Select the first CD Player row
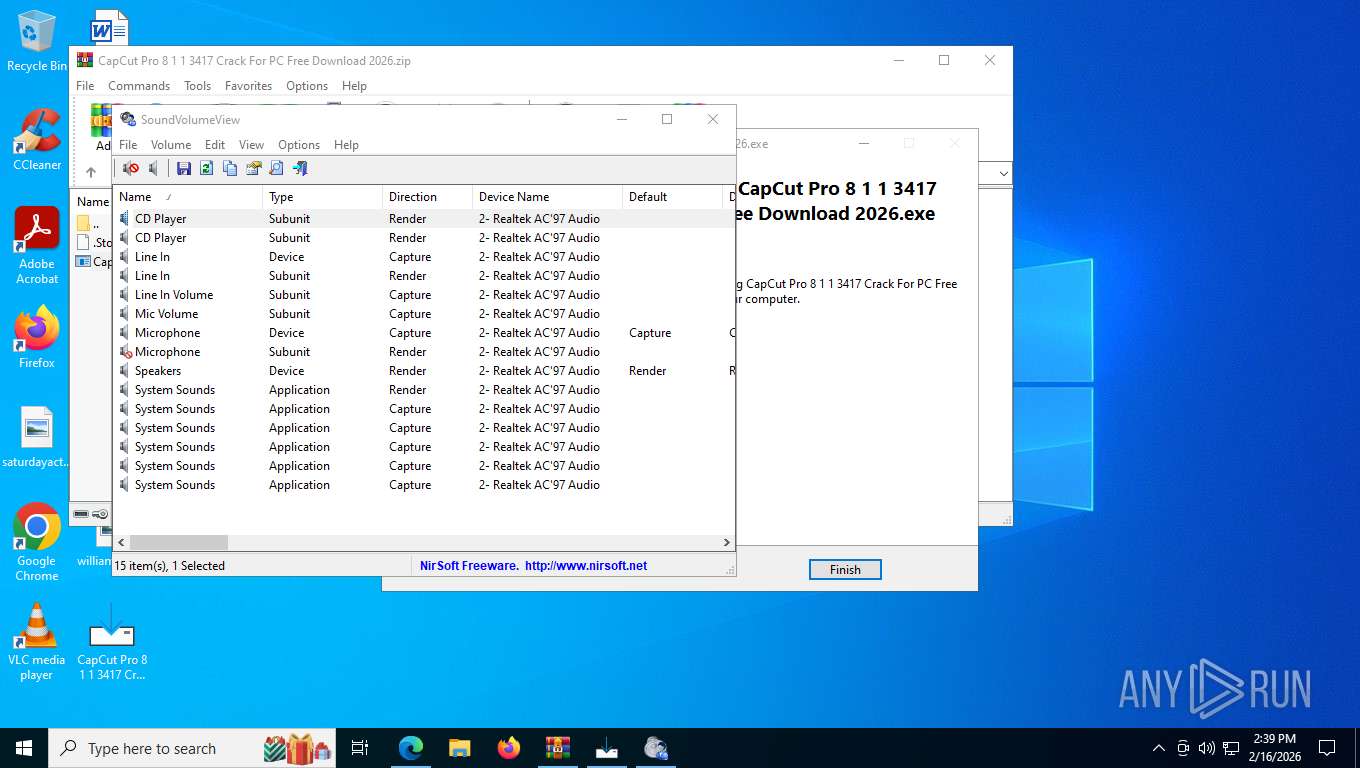The width and height of the screenshot is (1360, 768). coord(424,219)
